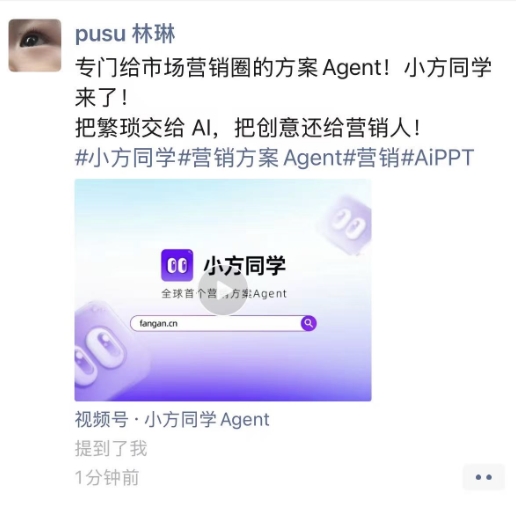Tap the 1分钟前 timestamp

pyautogui.click(x=107, y=478)
